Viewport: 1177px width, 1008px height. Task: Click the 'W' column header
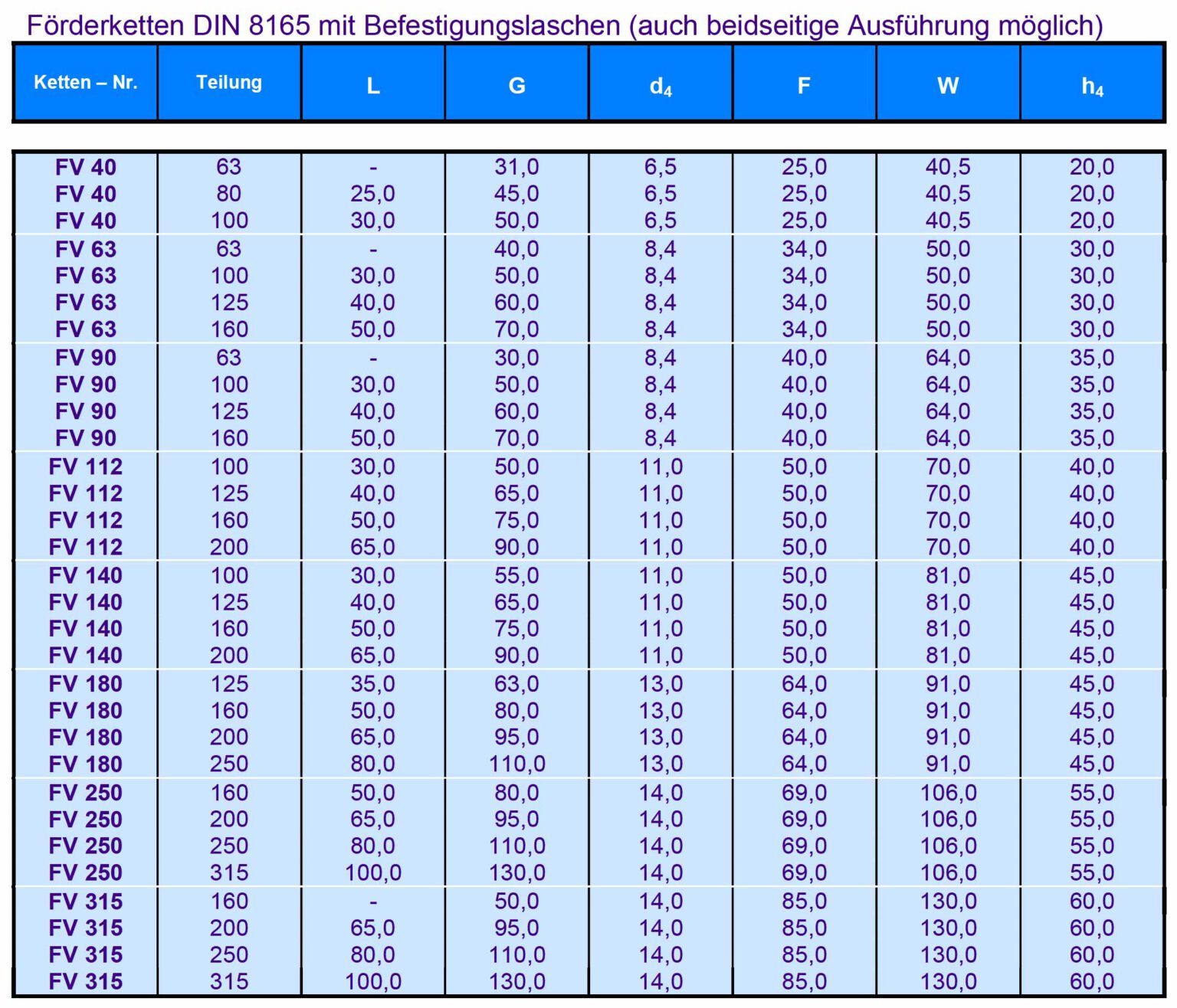coord(948,85)
